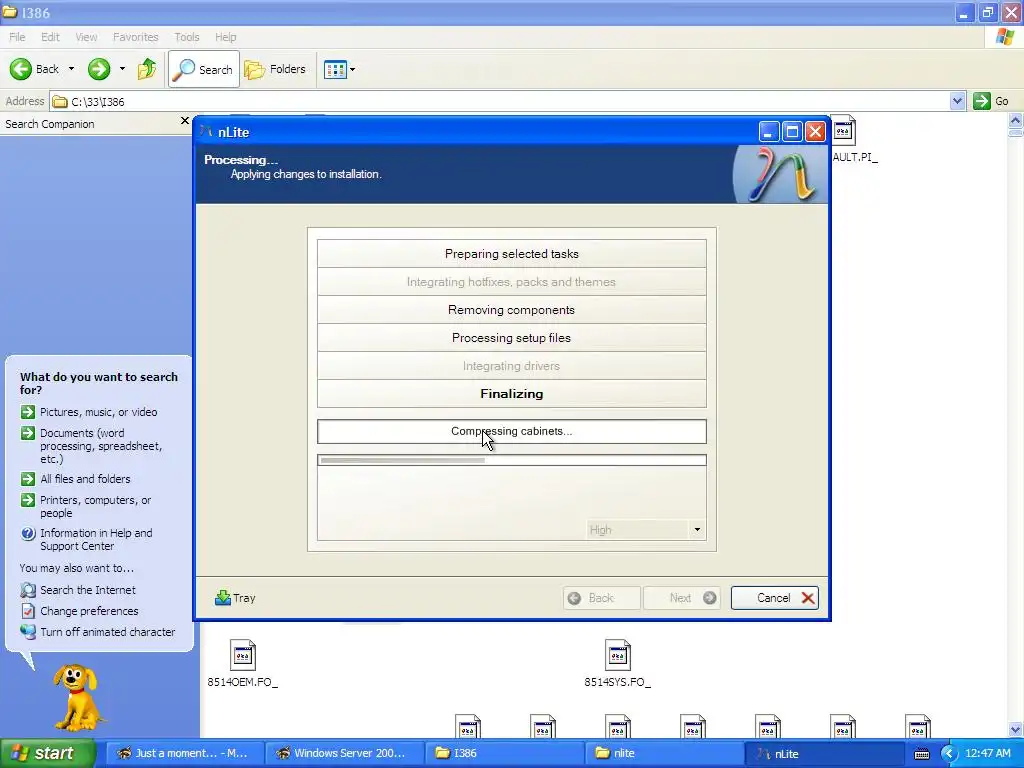Switch to nlite folder taskbar button
This screenshot has height=768, width=1024.
pyautogui.click(x=663, y=754)
